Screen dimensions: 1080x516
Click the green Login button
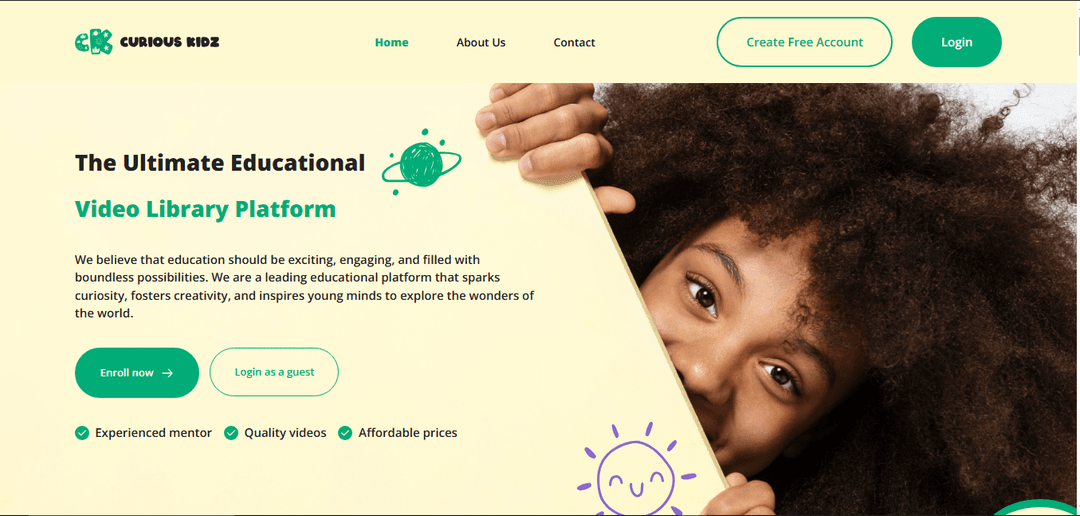point(957,42)
